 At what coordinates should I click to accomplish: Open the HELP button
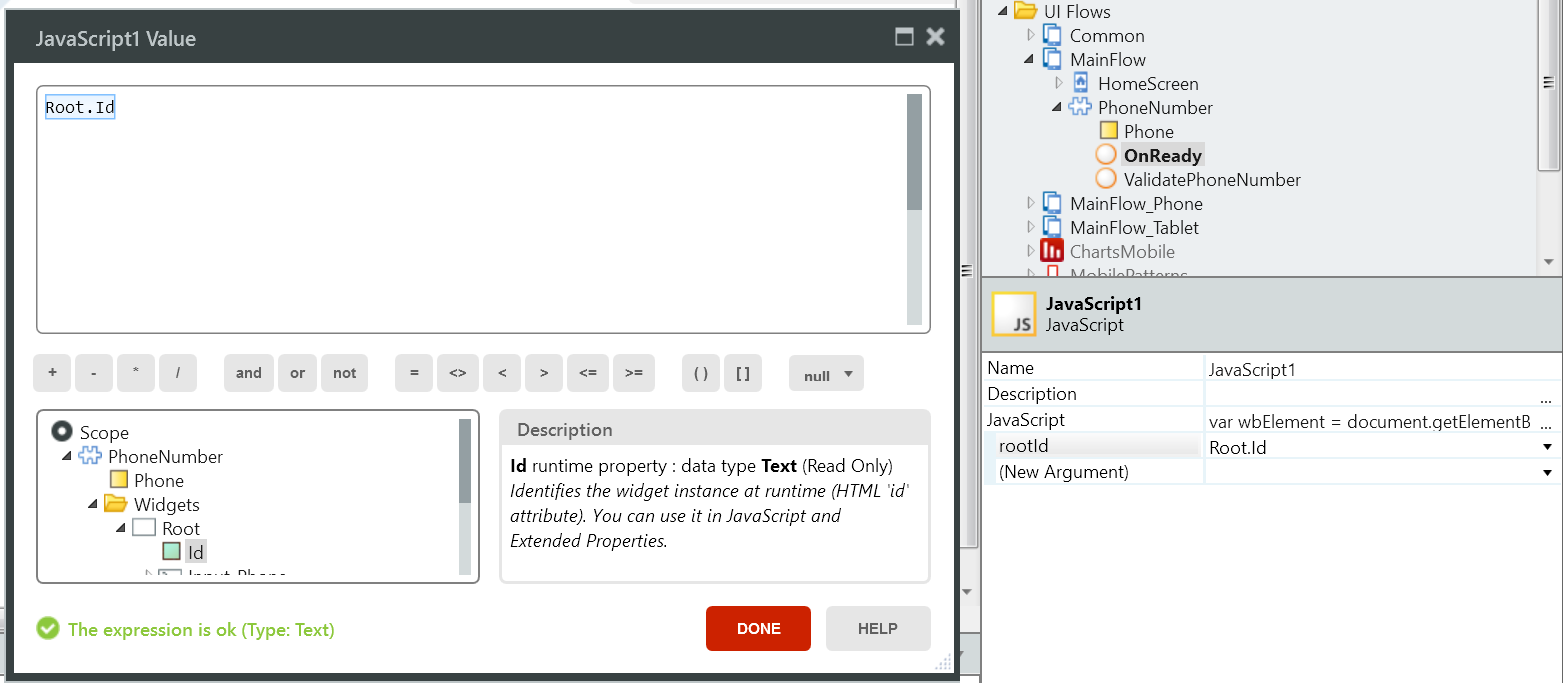click(877, 628)
